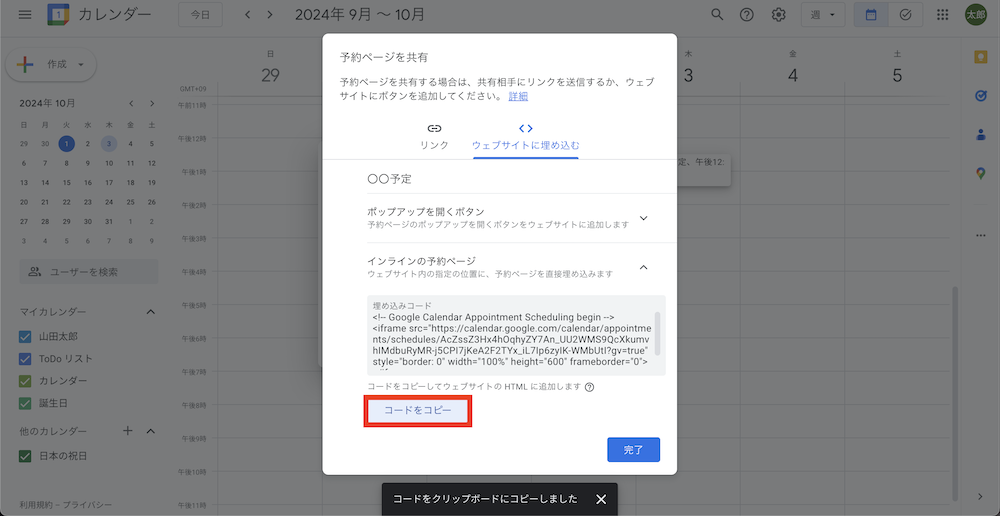The height and width of the screenshot is (516, 1000).
Task: Open the main hamburger menu
Action: pyautogui.click(x=25, y=15)
